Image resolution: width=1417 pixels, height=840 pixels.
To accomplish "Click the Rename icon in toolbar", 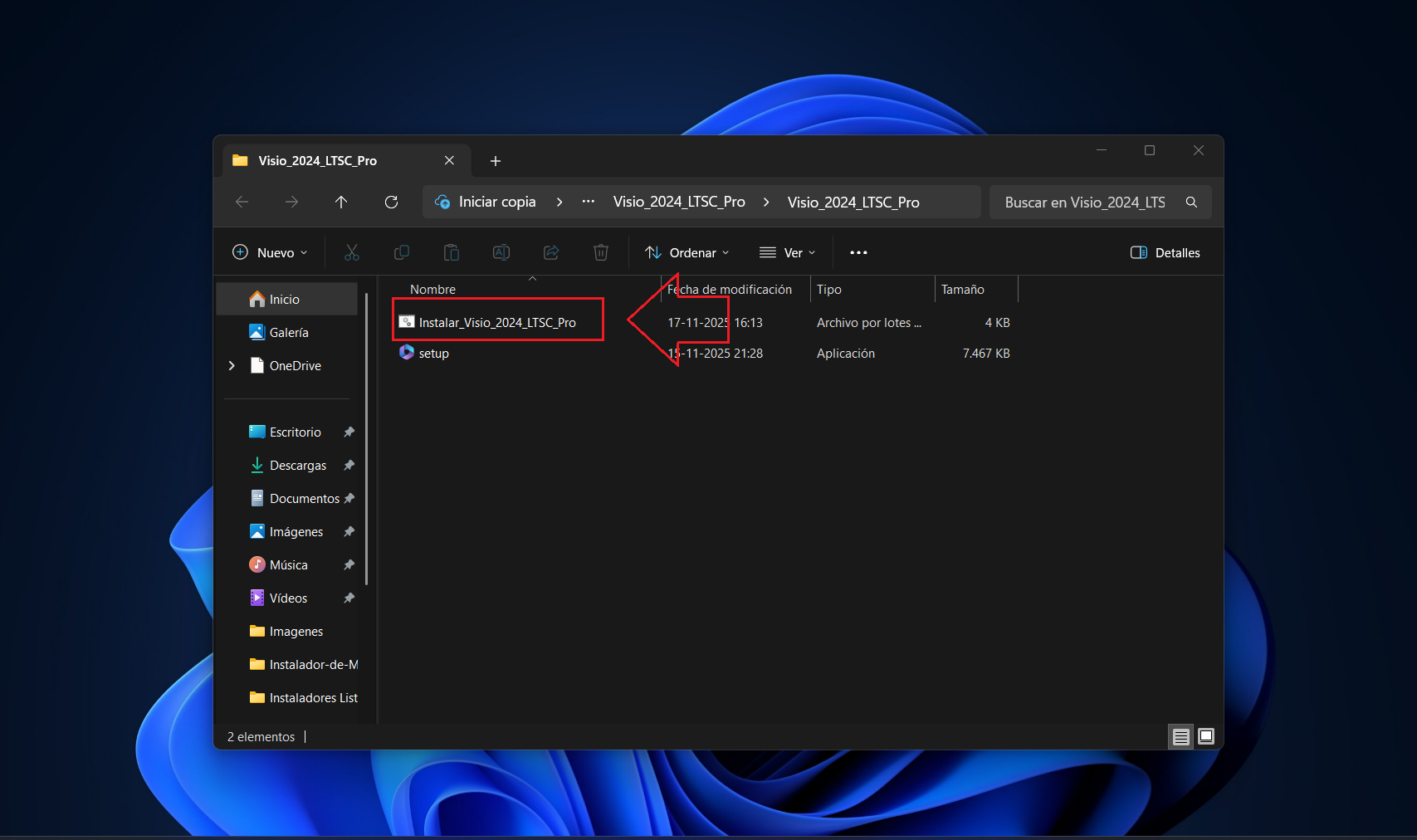I will coord(501,252).
